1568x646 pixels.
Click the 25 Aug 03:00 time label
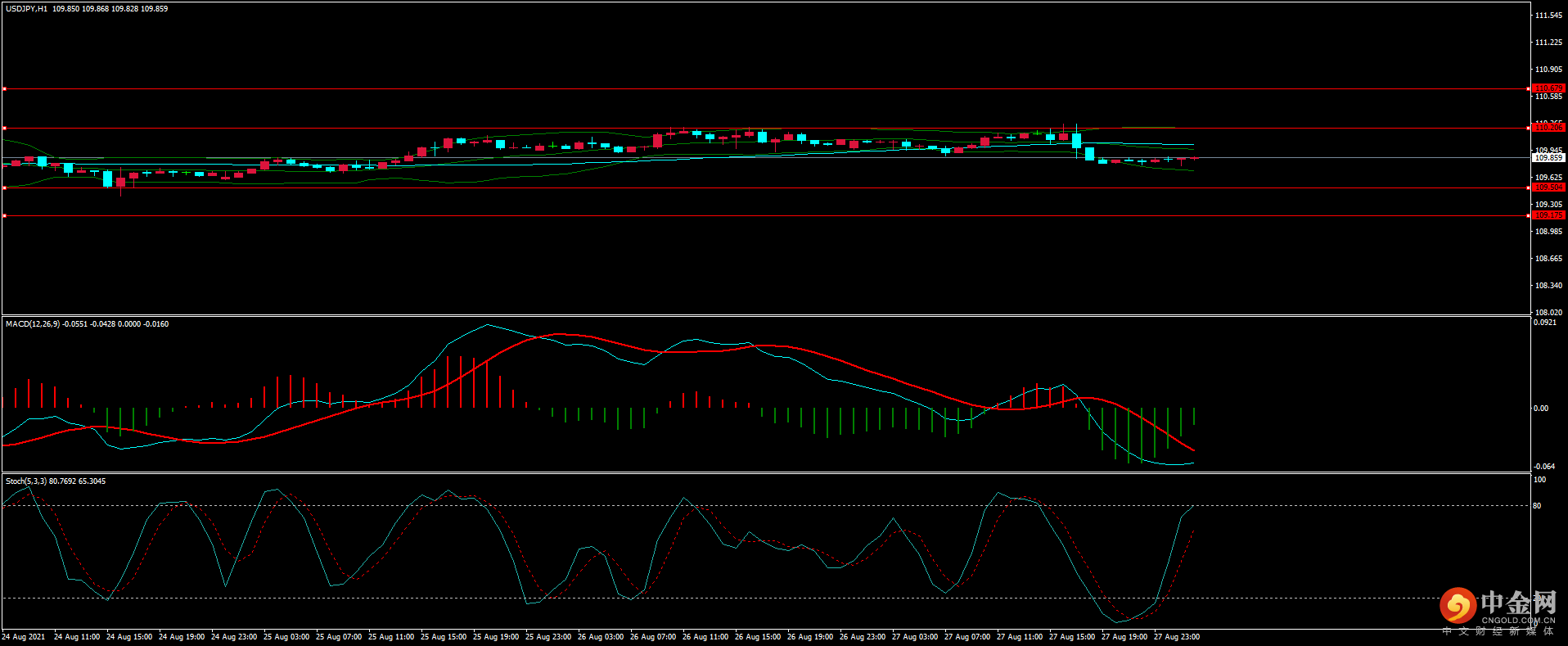click(x=286, y=637)
